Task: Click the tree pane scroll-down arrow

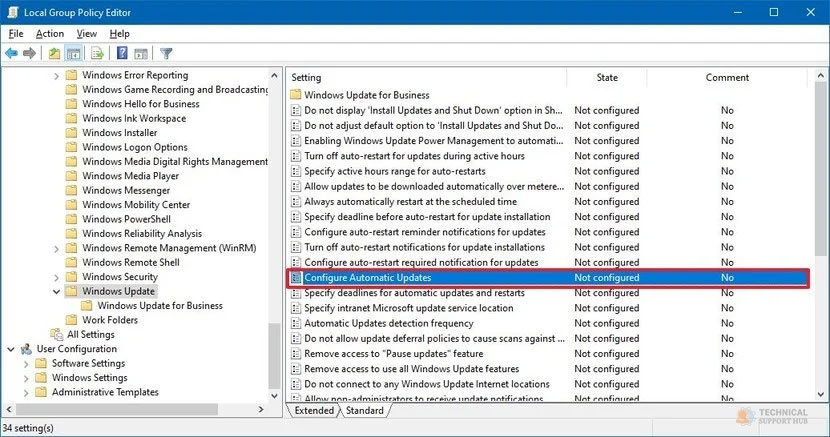Action: pyautogui.click(x=274, y=395)
